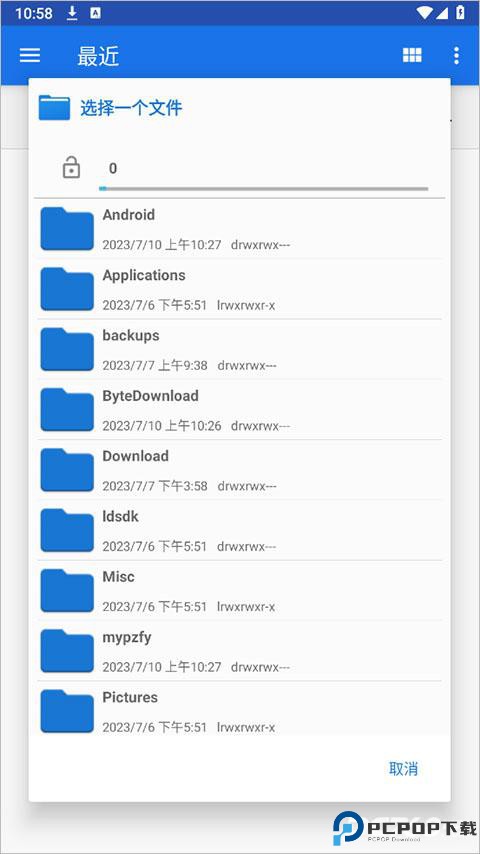Open the Pictures folder
This screenshot has width=480, height=854.
coord(240,707)
